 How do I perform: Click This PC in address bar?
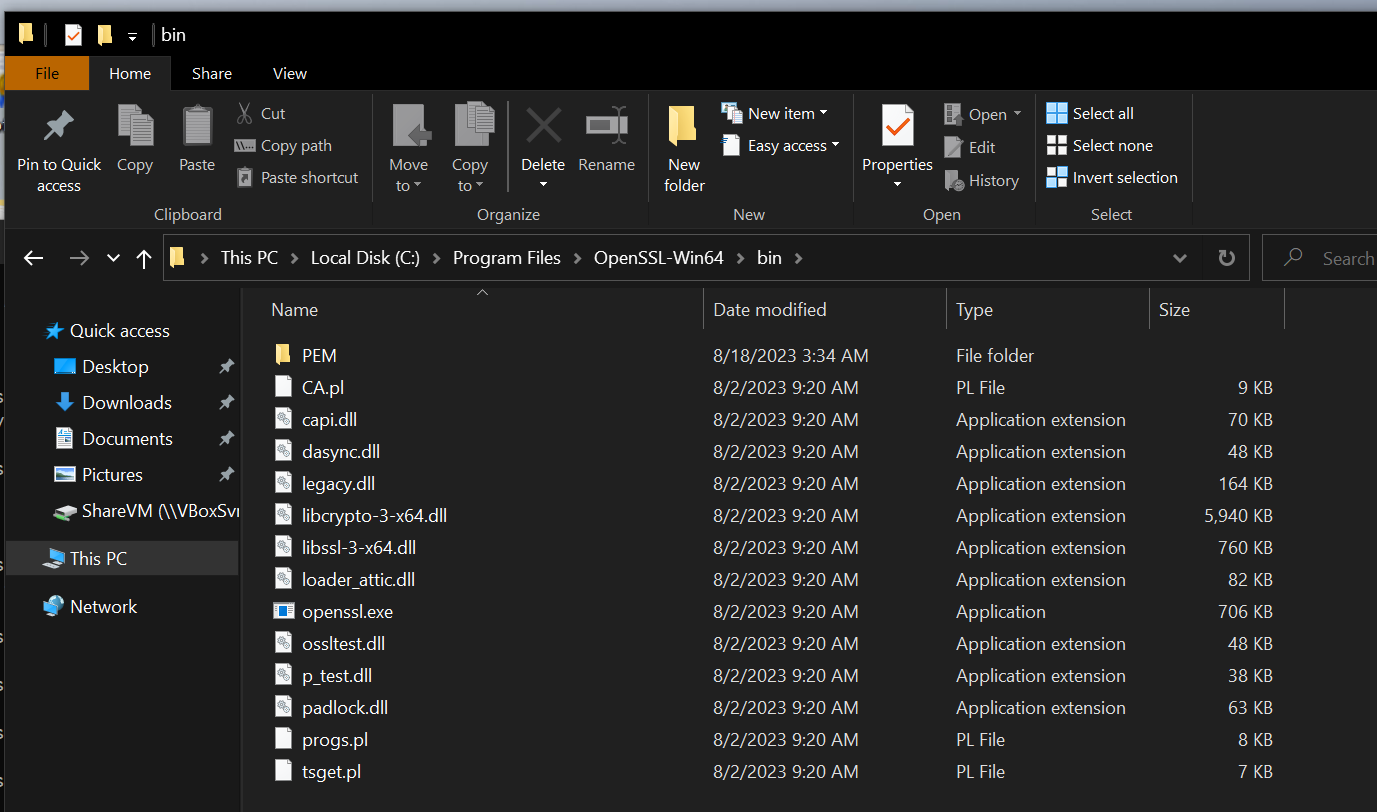pos(249,258)
